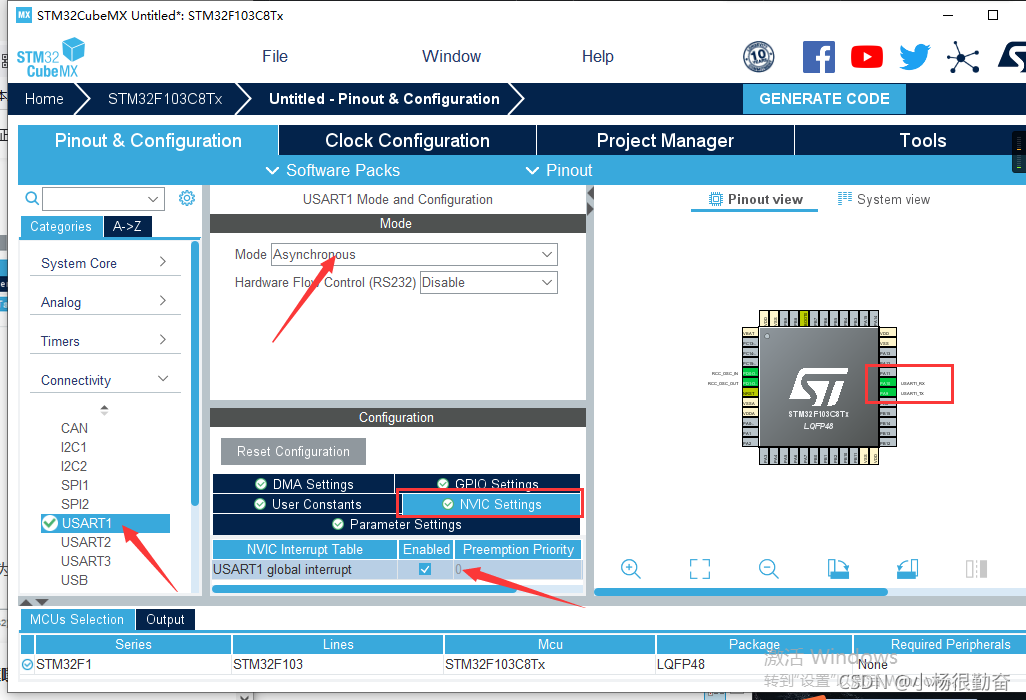This screenshot has height=700, width=1026.
Task: Collapse the configuration panel using the side arrow
Action: click(590, 194)
